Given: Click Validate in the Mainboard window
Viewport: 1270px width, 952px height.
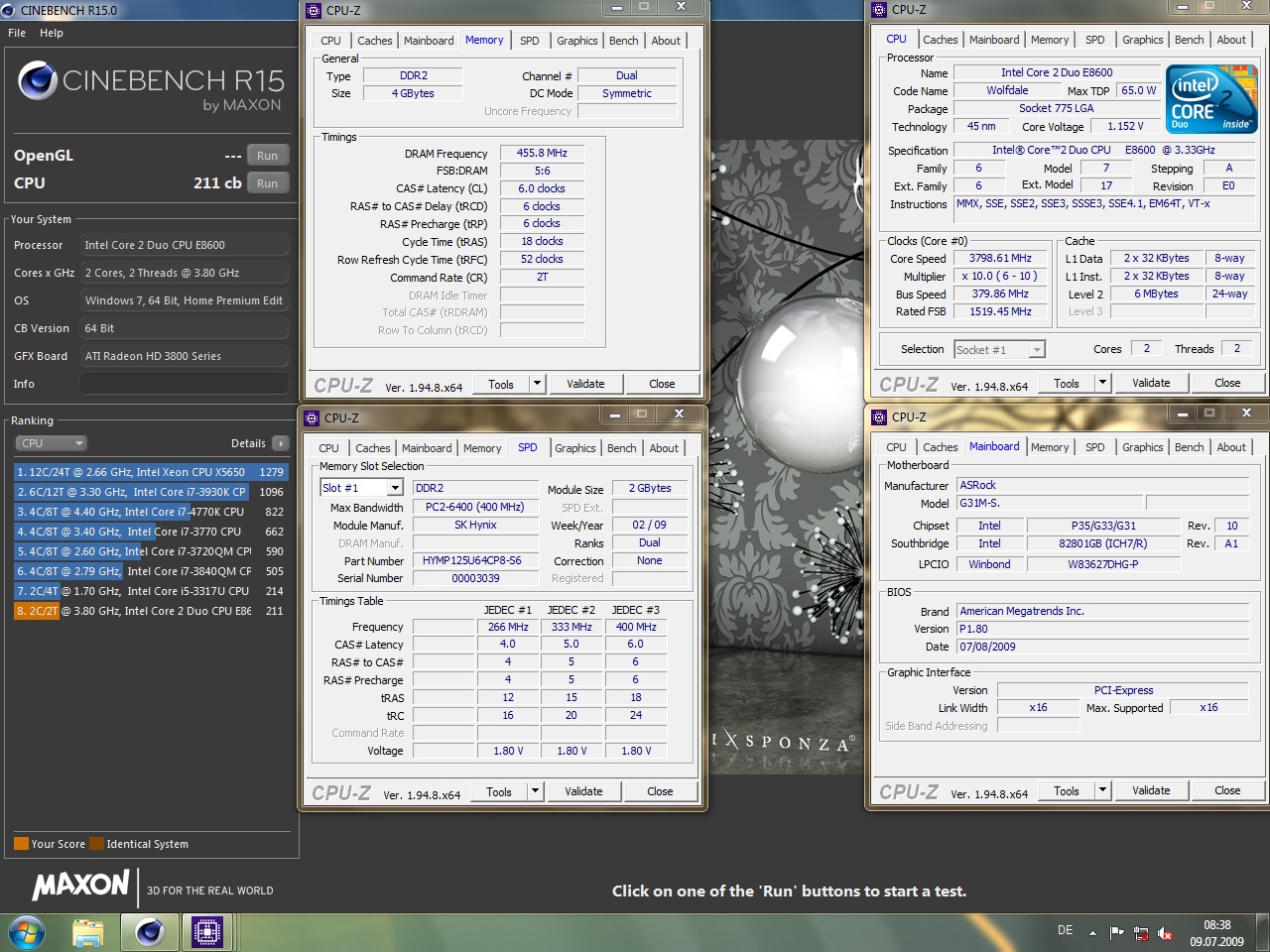Looking at the screenshot, I should pos(1151,790).
